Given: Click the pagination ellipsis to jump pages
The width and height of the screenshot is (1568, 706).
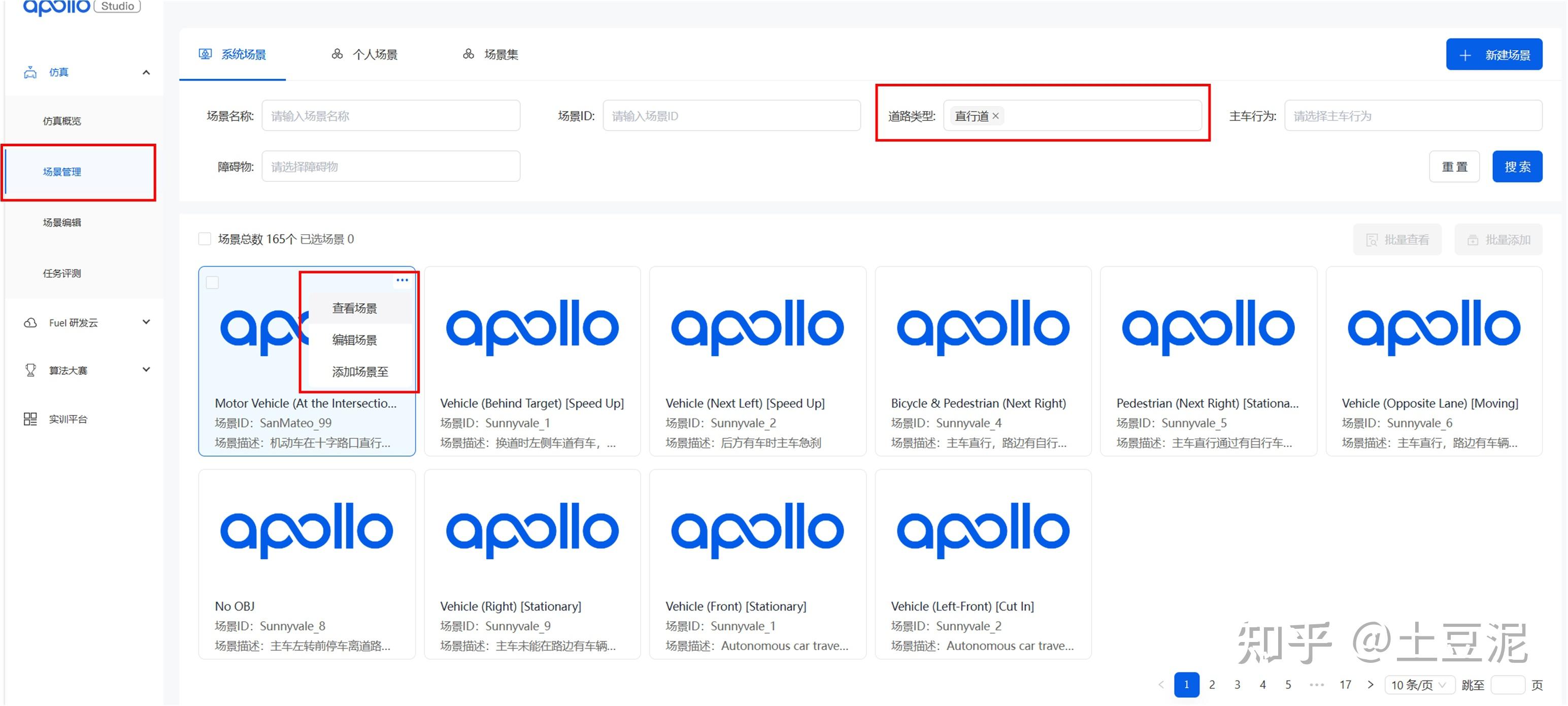Looking at the screenshot, I should point(1317,685).
